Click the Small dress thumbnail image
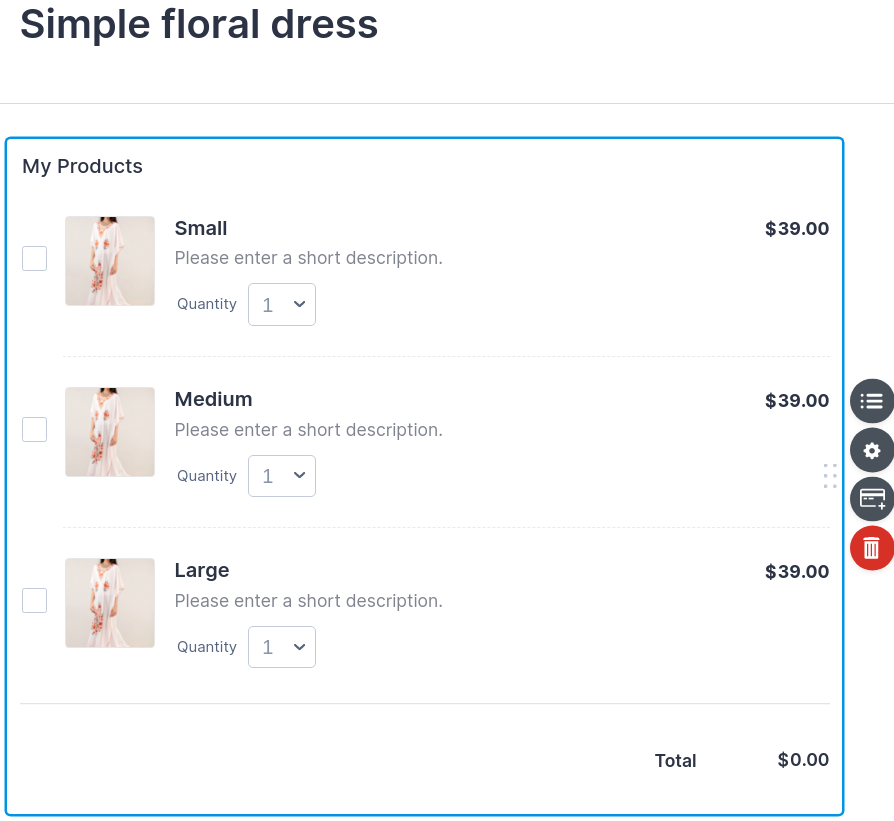Viewport: 894px width, 821px height. (x=110, y=261)
